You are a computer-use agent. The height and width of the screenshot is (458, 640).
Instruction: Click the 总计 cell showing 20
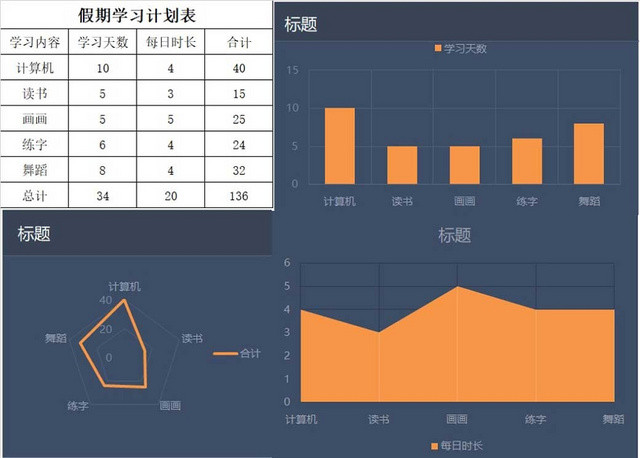coord(171,195)
